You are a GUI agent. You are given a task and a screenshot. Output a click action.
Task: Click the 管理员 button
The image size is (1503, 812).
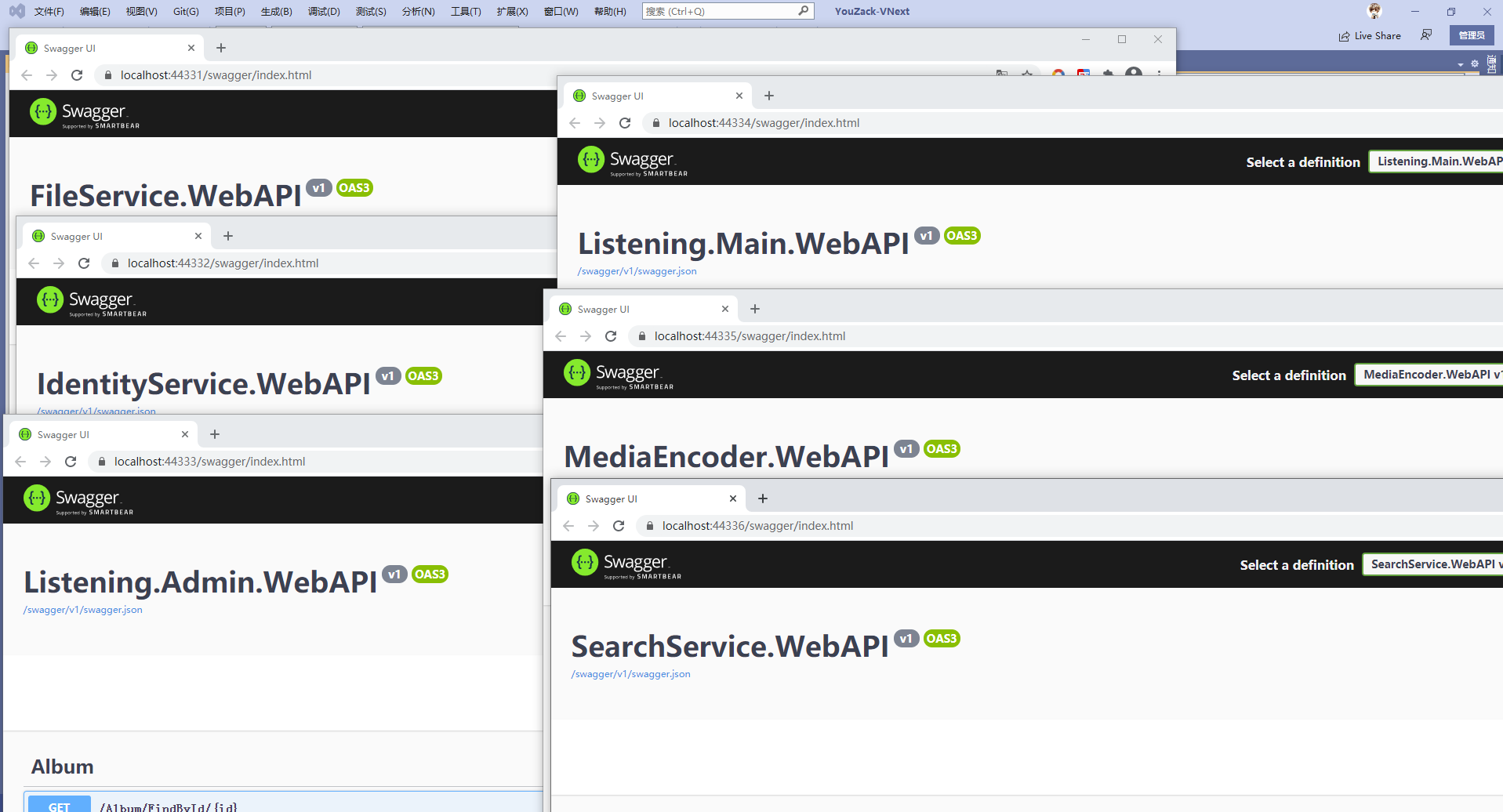[1472, 35]
